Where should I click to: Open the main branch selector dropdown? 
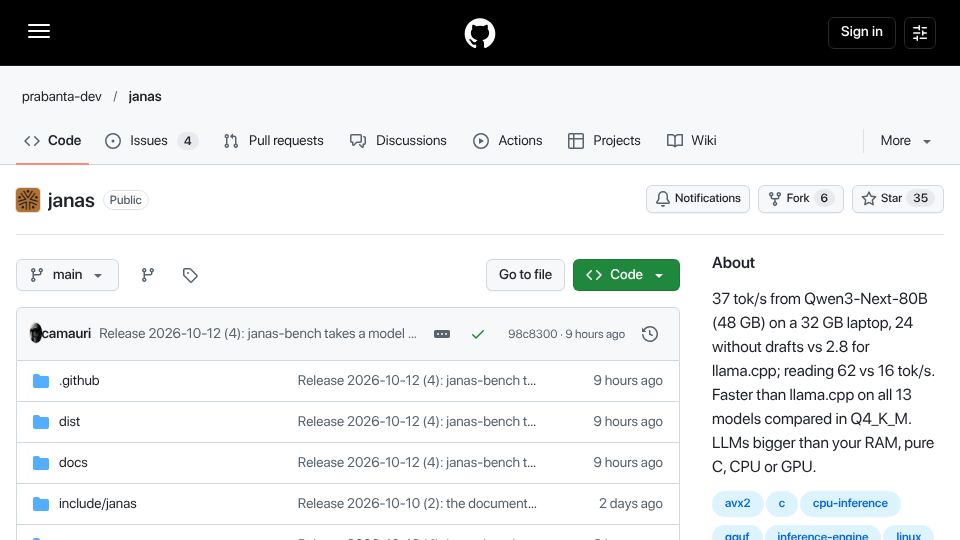pyautogui.click(x=67, y=275)
